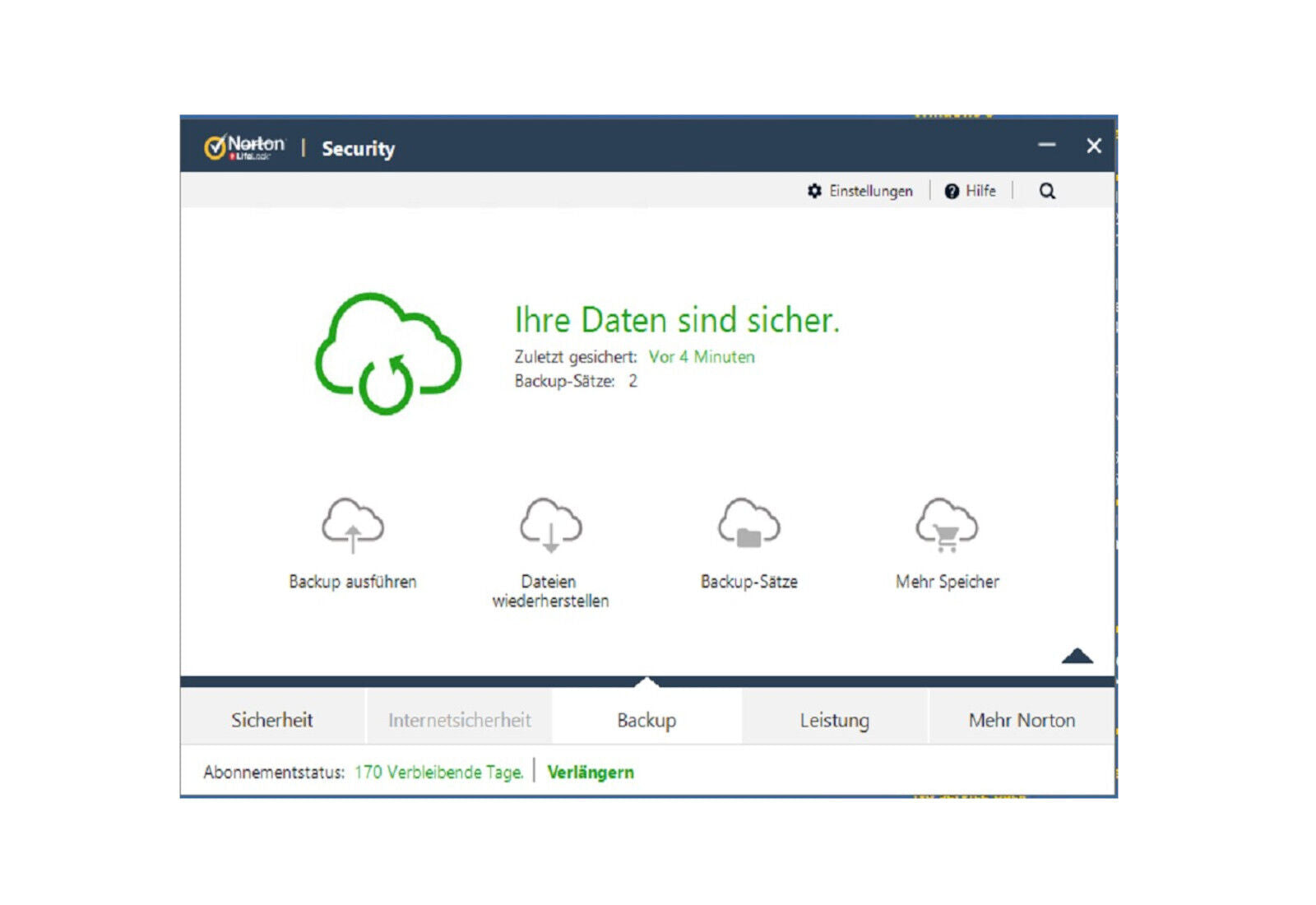Open Backup-Sätze via the cloud folder icon
Viewport: 1316px width, 905px height.
pos(748,523)
